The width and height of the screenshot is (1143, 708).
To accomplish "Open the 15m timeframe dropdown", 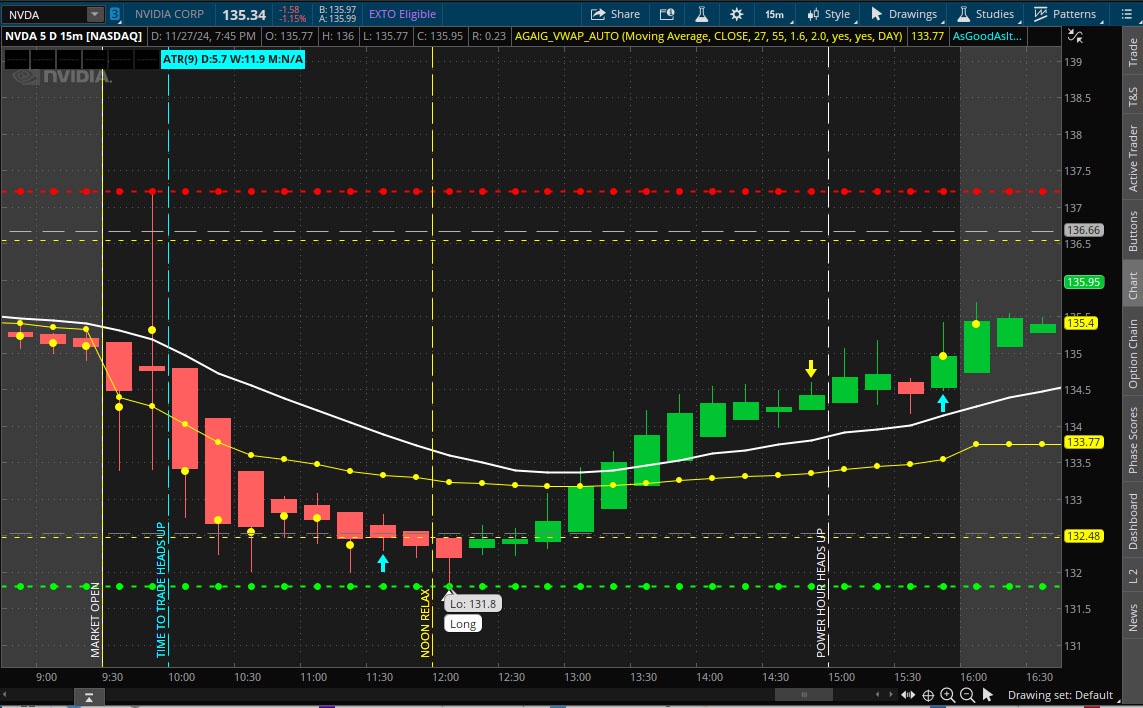I will 777,14.
